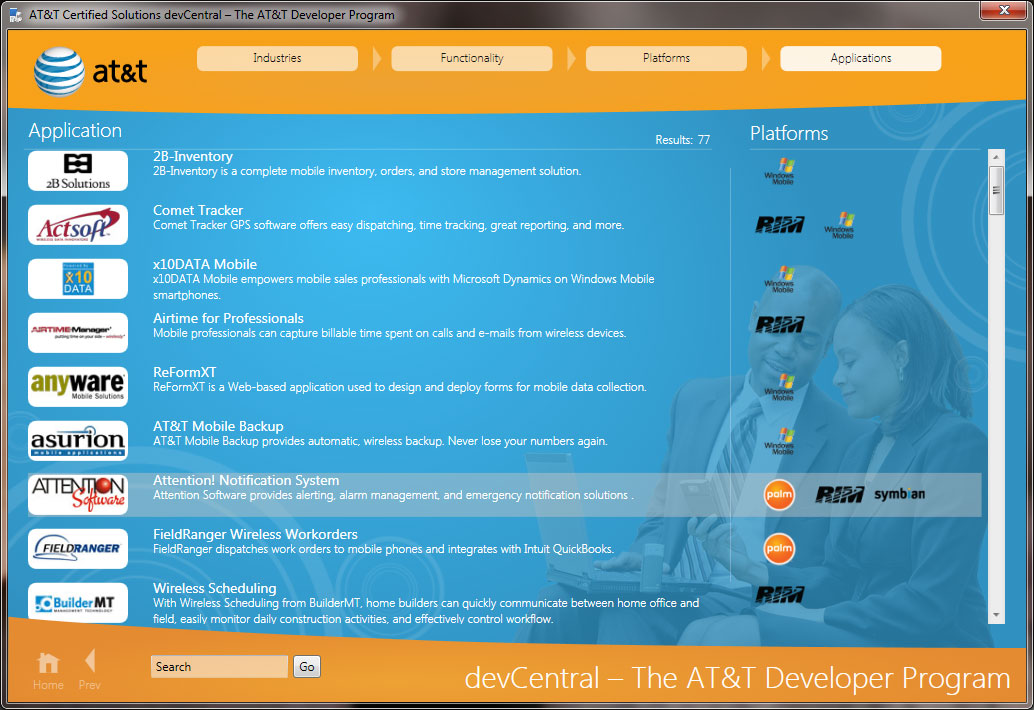
Task: Open the ReFormXT application title
Action: coord(185,372)
